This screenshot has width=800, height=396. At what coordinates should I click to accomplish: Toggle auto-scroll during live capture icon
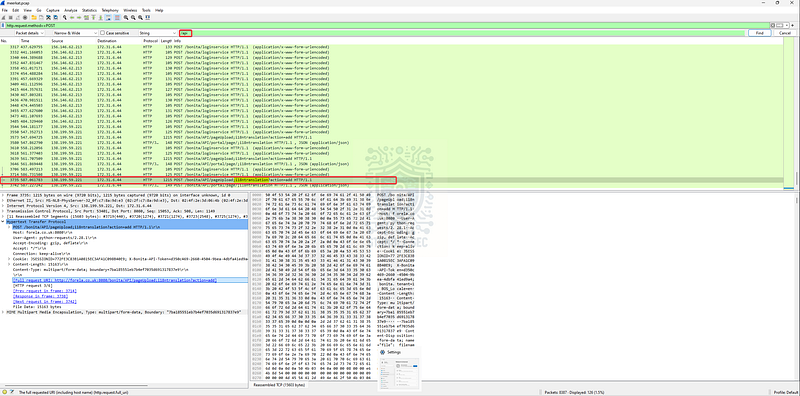pyautogui.click(x=108, y=17)
